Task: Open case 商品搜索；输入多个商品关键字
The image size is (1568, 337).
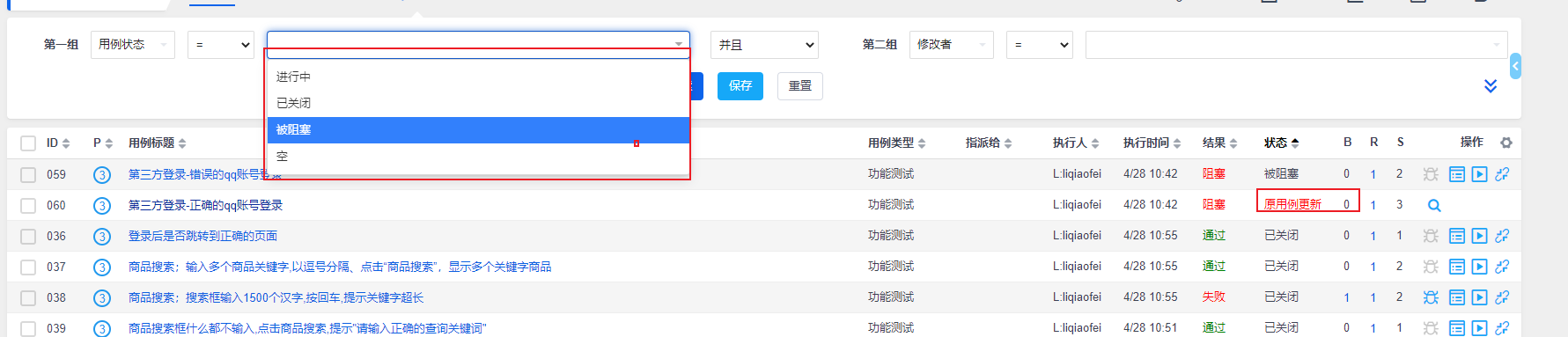Action: pyautogui.click(x=340, y=267)
